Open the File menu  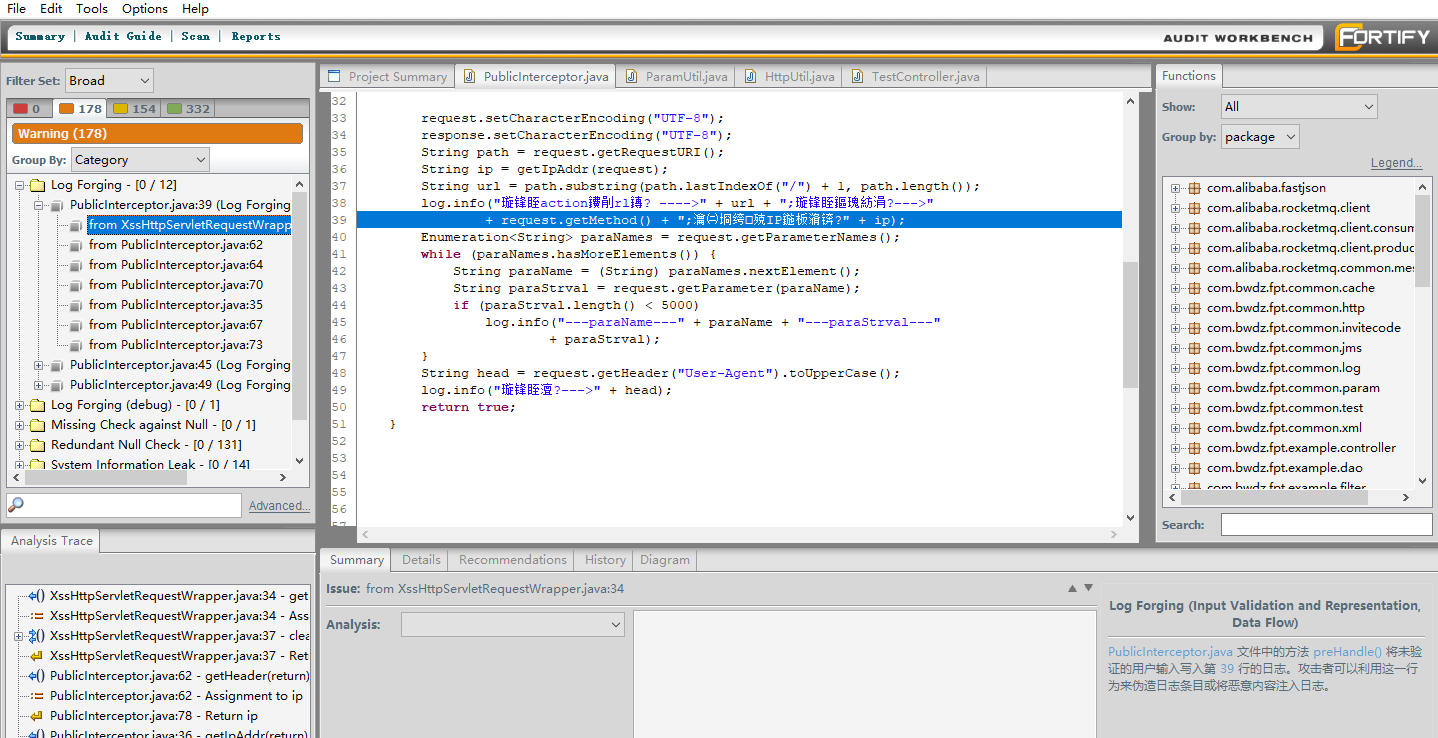(x=16, y=8)
